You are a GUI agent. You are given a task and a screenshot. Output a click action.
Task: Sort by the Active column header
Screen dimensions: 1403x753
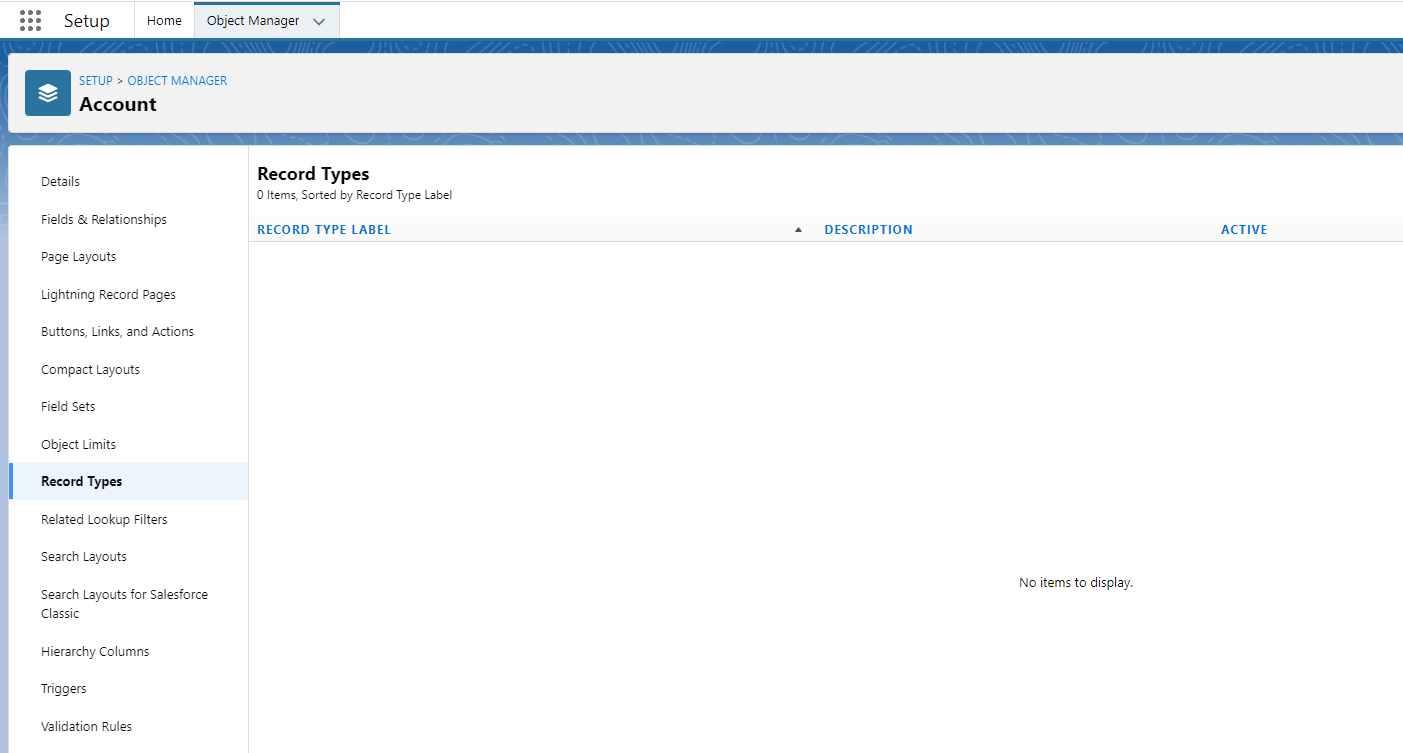pos(1244,230)
